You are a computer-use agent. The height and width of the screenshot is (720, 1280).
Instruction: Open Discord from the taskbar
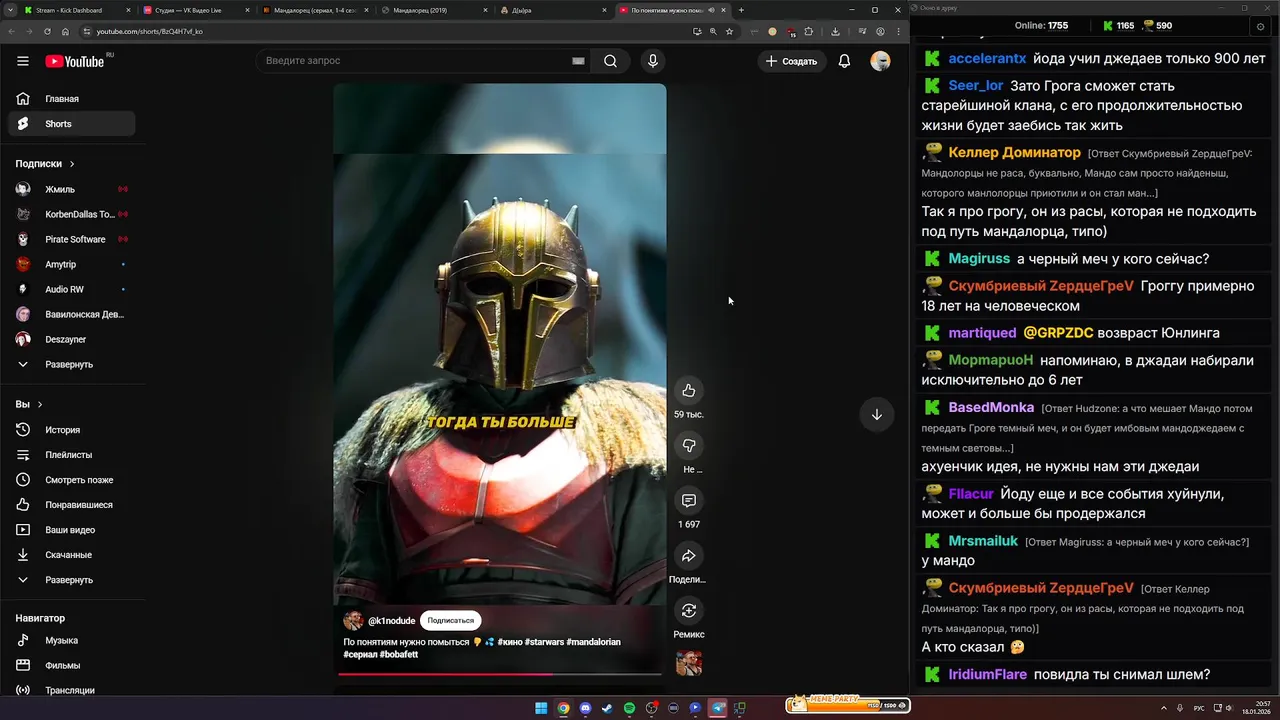(x=585, y=708)
